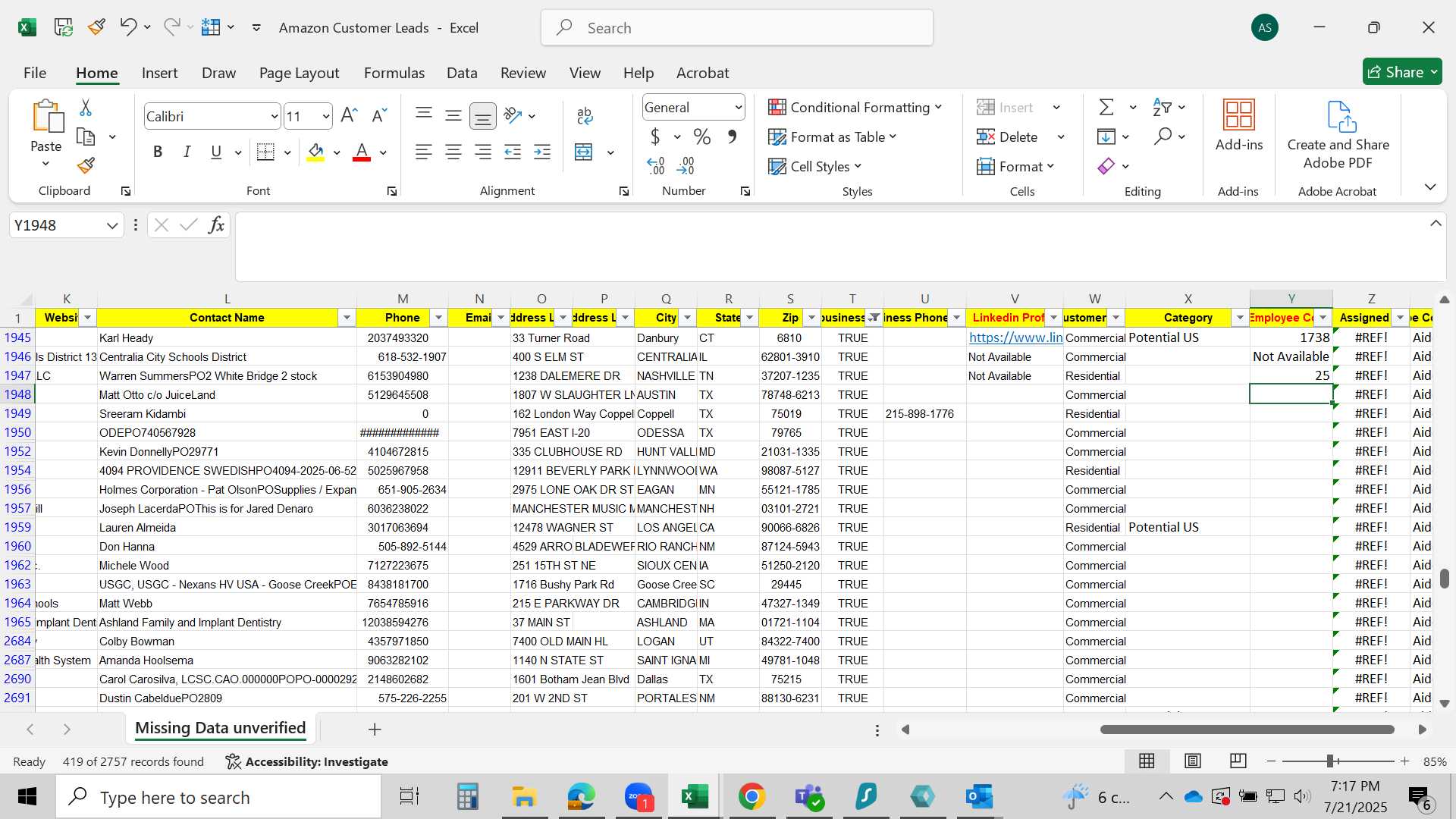
Task: Open the Name Box dropdown arrow
Action: coord(112,225)
